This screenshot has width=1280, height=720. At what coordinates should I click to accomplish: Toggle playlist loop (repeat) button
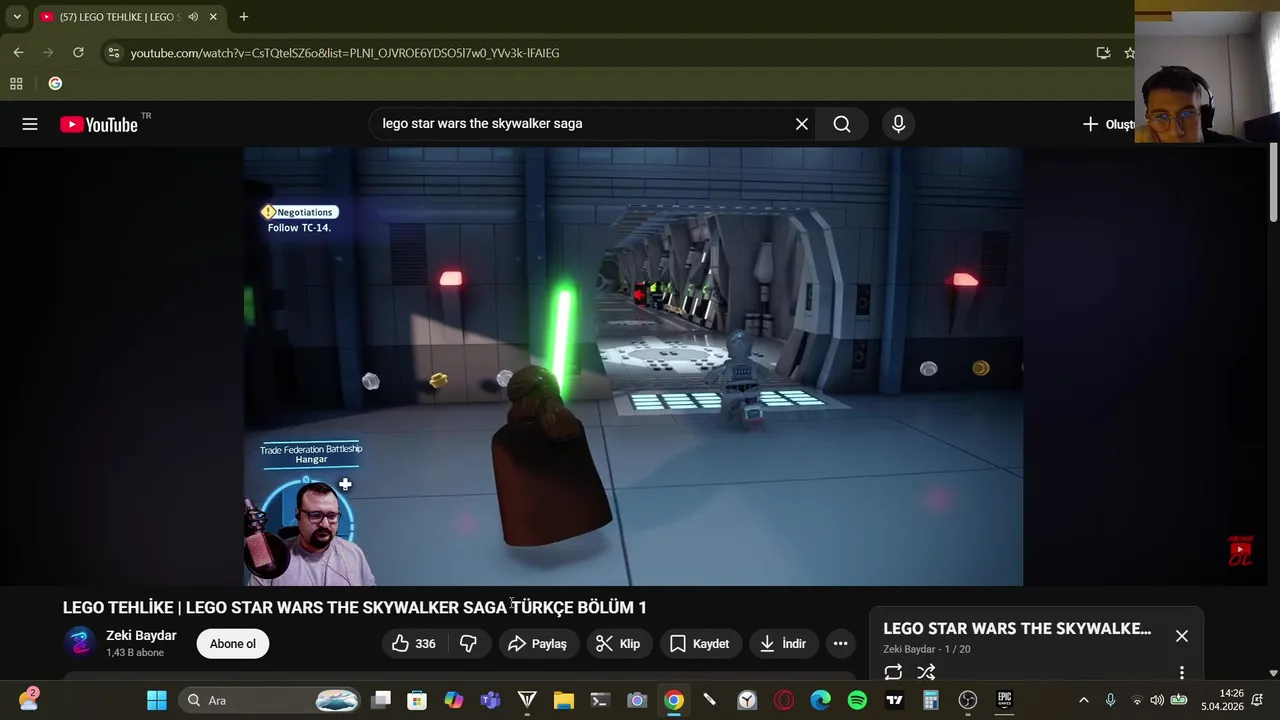click(x=893, y=673)
